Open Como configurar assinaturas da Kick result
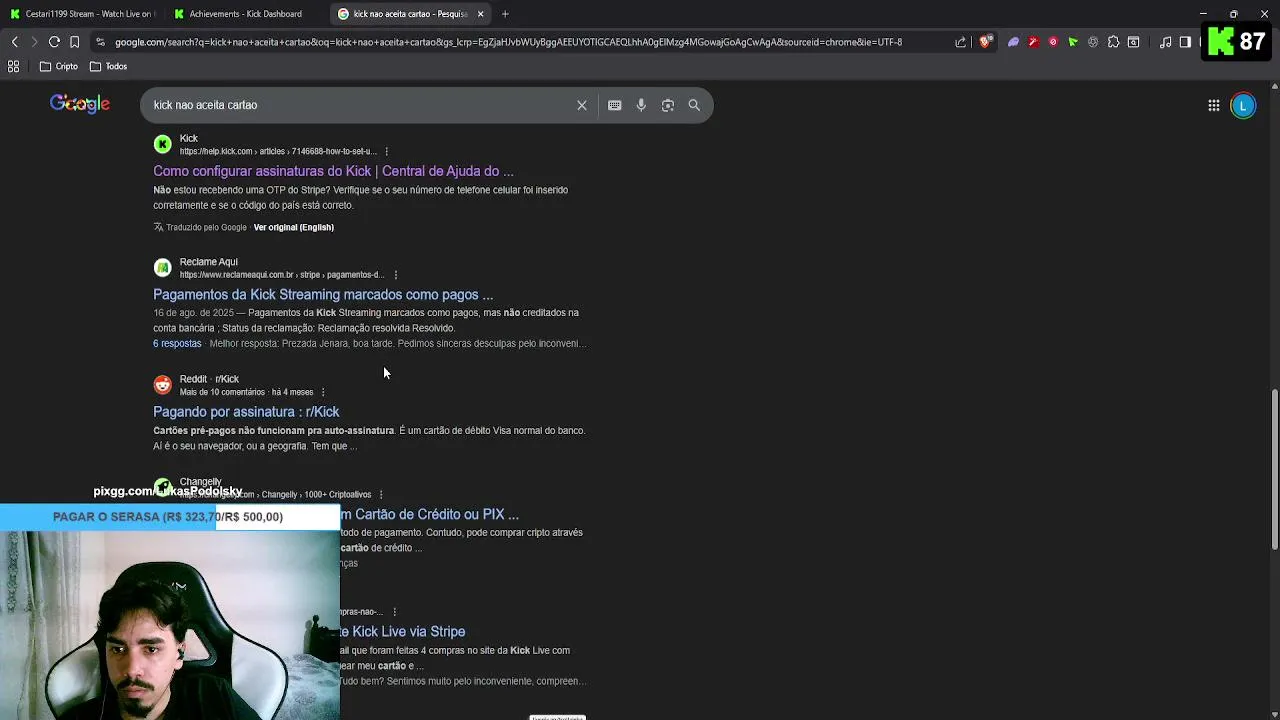Screen dimensions: 1280x720 (333, 171)
